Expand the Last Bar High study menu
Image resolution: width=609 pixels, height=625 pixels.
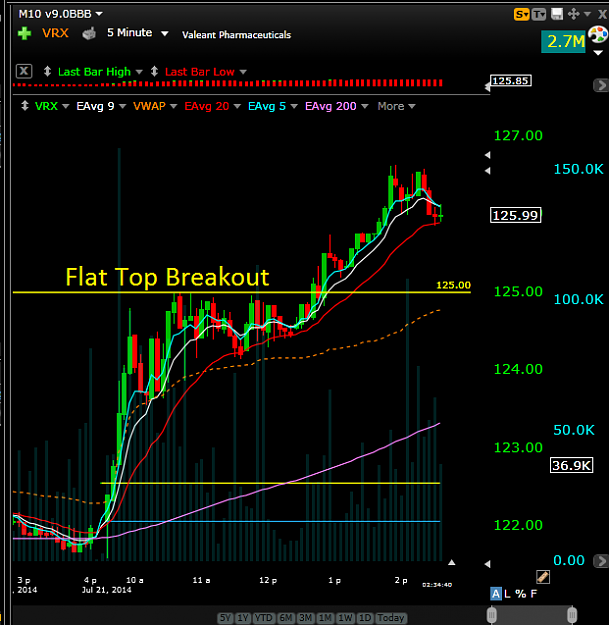pyautogui.click(x=139, y=72)
